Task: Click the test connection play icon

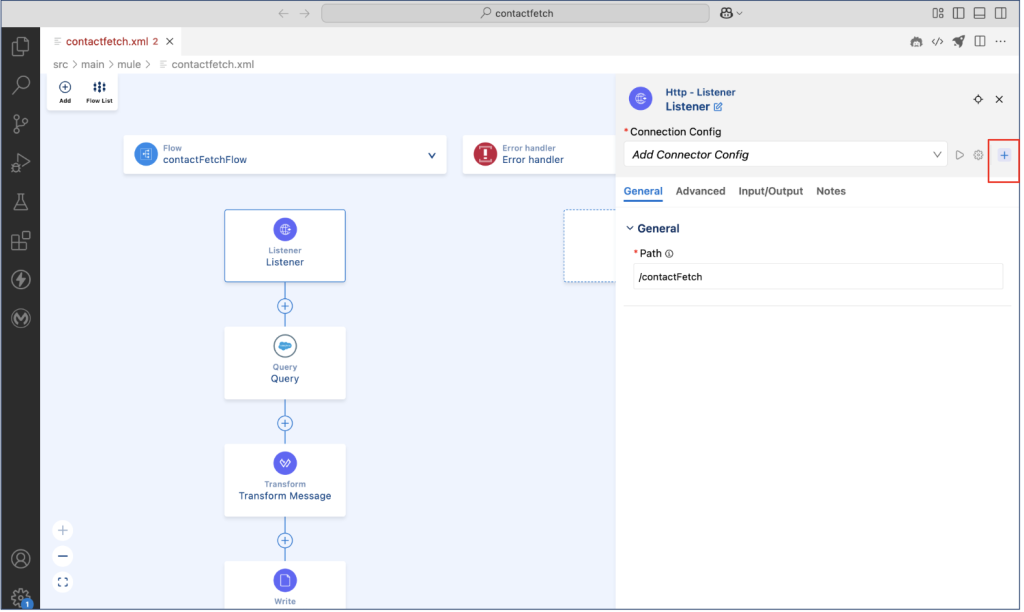Action: [959, 155]
